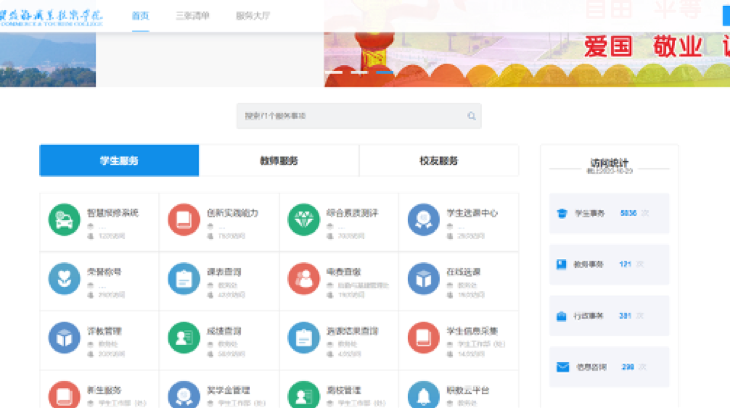Click the 职教云平台 bell icon
Viewport: 730px width, 408px height.
(423, 395)
